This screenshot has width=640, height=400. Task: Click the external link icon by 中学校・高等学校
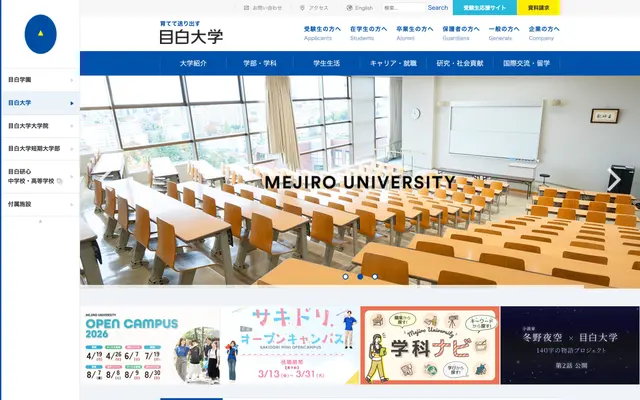60,181
